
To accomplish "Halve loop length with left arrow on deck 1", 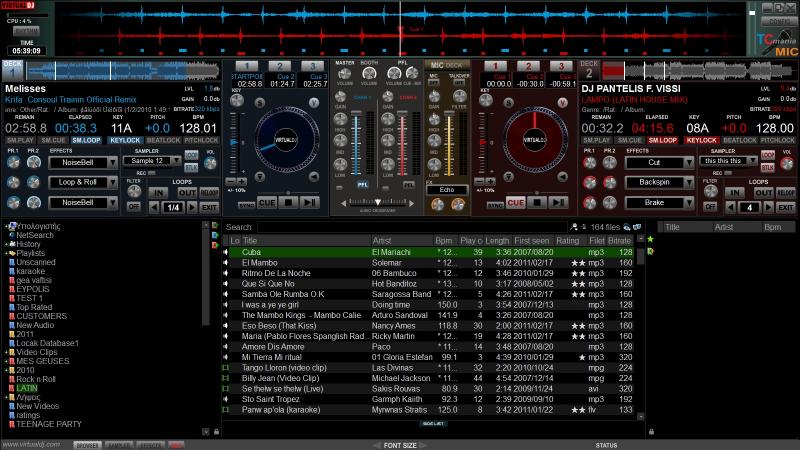I will pyautogui.click(x=154, y=208).
